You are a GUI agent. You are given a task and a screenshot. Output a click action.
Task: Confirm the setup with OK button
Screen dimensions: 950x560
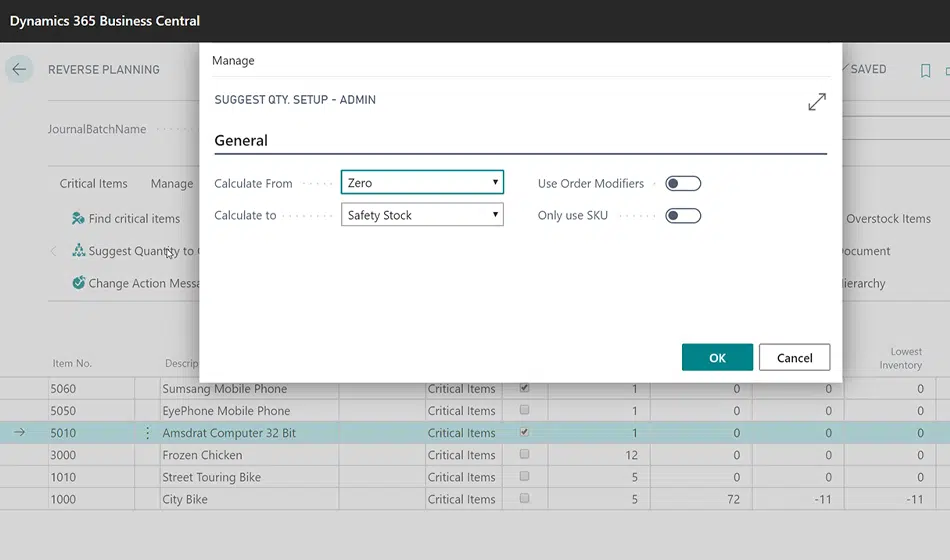click(x=717, y=358)
